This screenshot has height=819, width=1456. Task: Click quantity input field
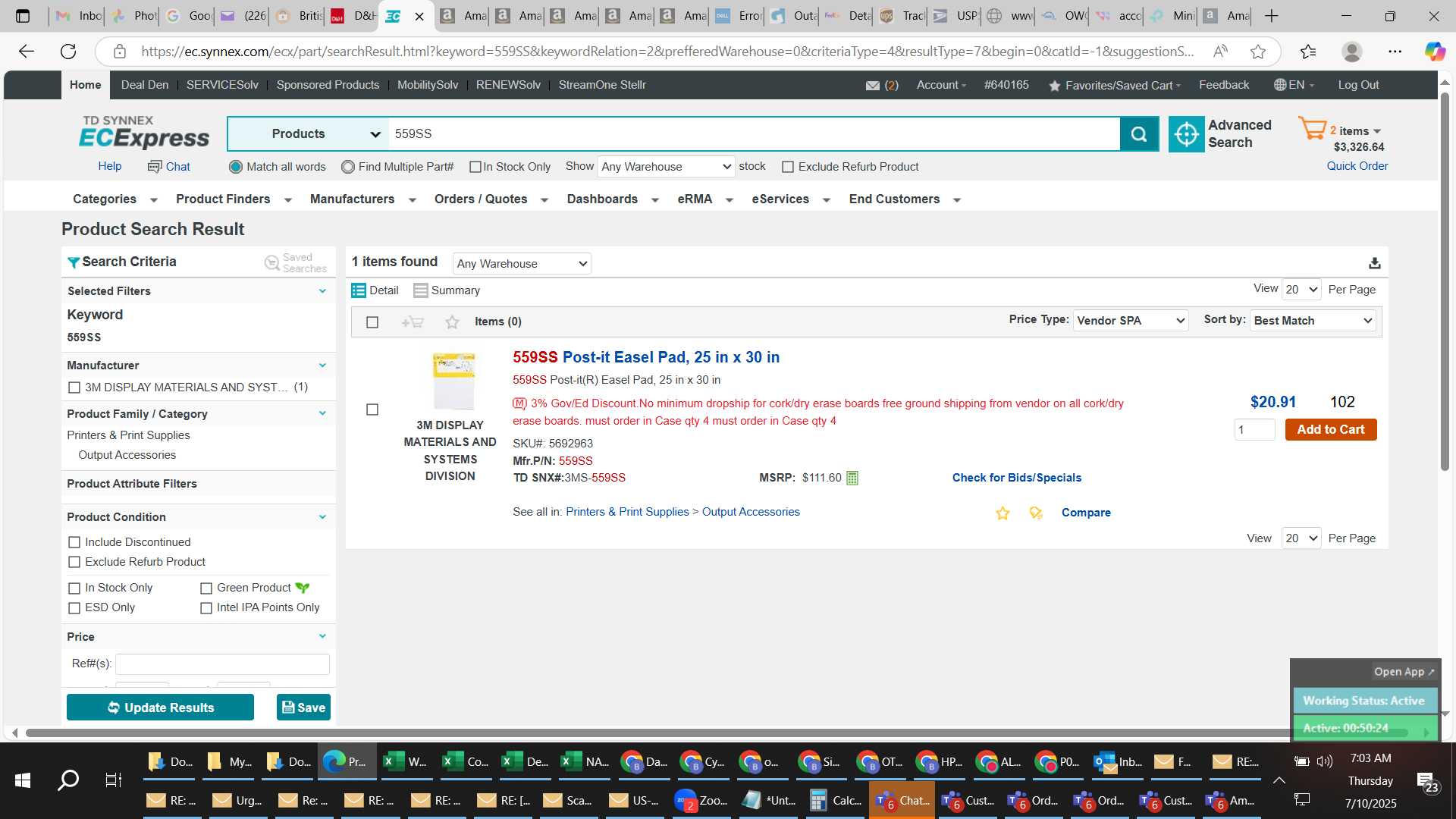click(1254, 430)
